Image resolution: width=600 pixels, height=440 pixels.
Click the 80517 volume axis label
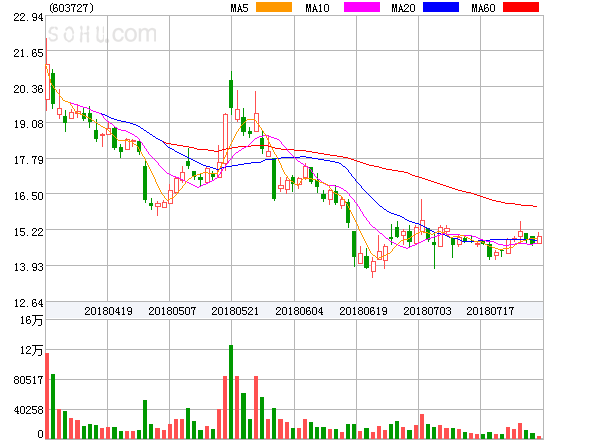pyautogui.click(x=28, y=380)
